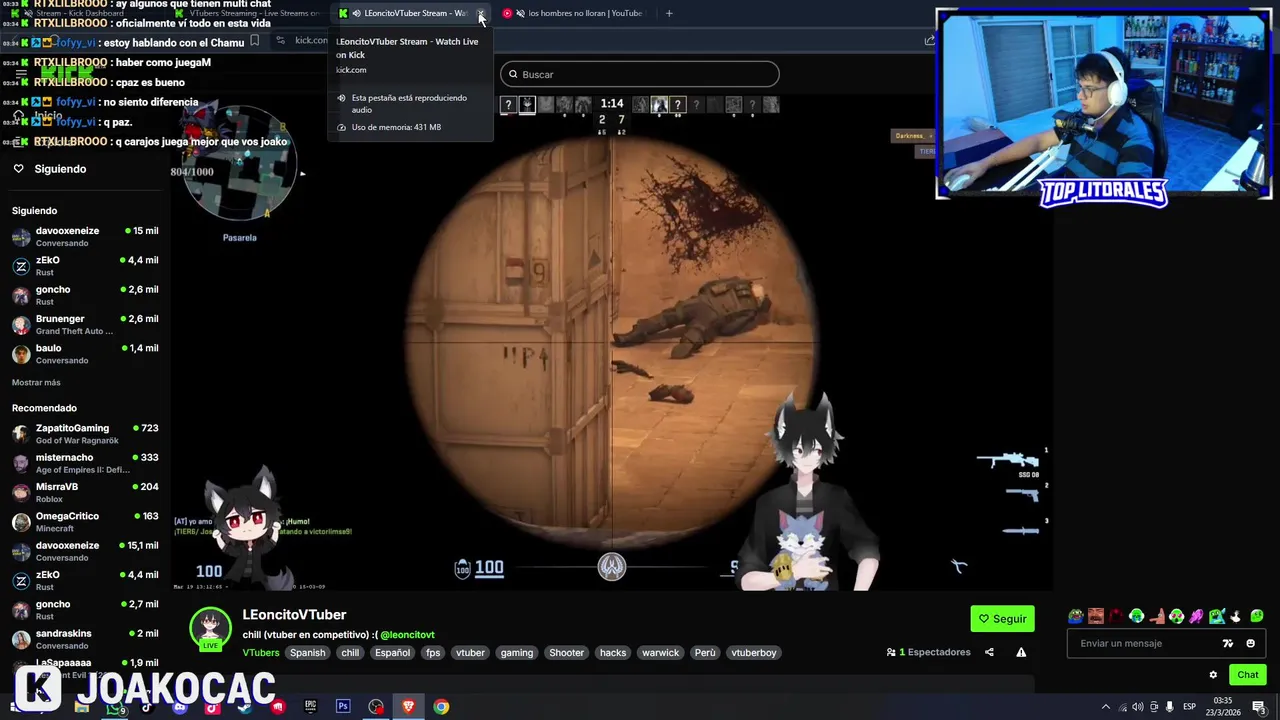Select the fps tag

[x=433, y=652]
